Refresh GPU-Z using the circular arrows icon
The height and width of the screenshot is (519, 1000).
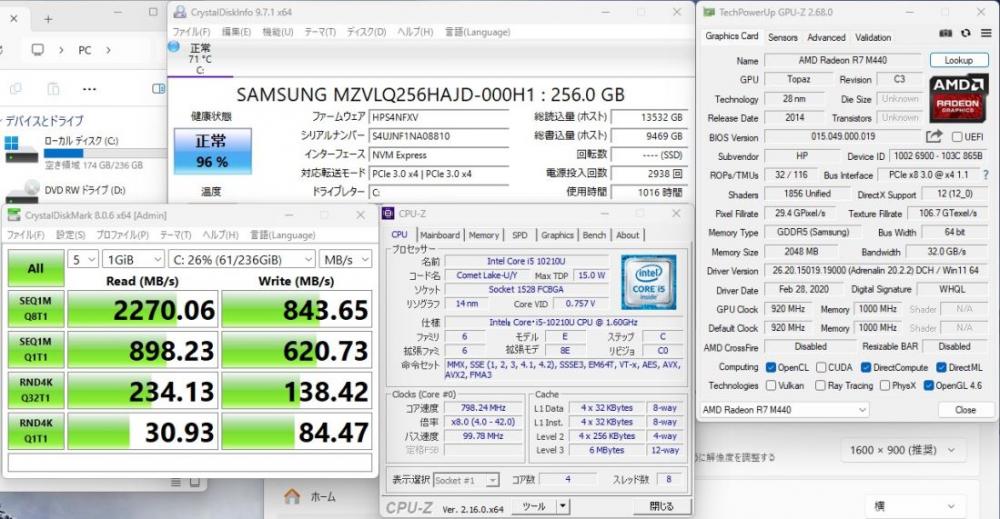pyautogui.click(x=966, y=34)
